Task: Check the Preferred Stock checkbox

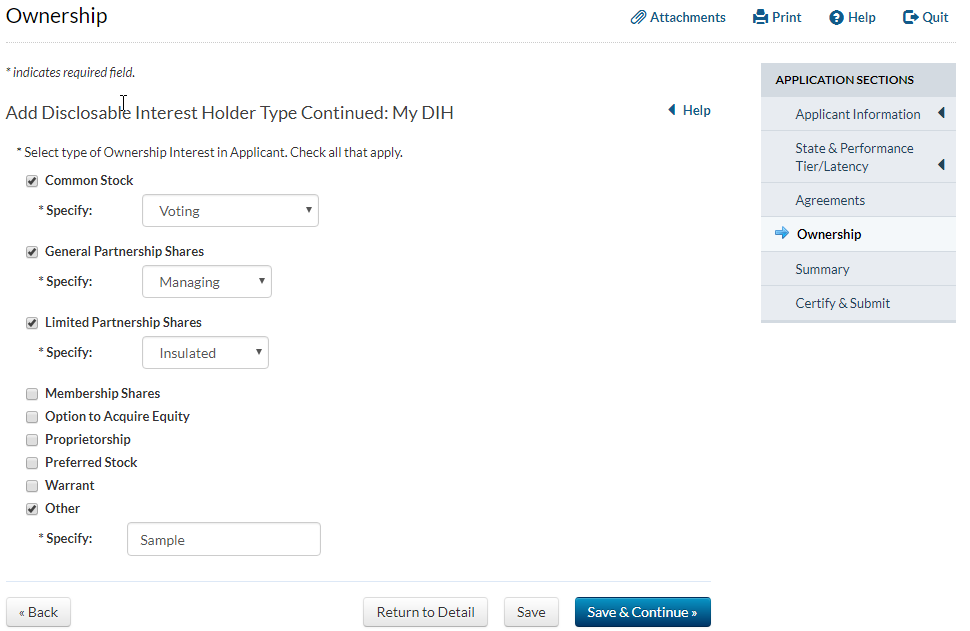Action: pyautogui.click(x=32, y=463)
